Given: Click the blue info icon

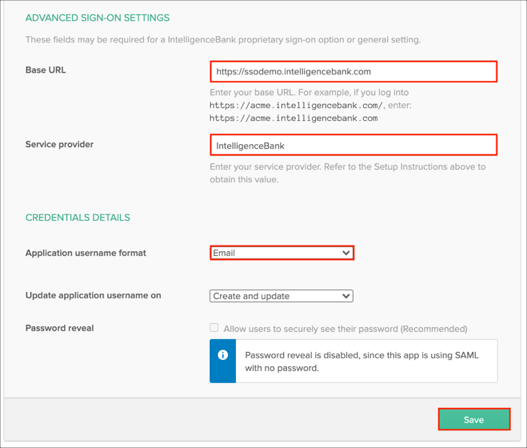Looking at the screenshot, I should (222, 355).
